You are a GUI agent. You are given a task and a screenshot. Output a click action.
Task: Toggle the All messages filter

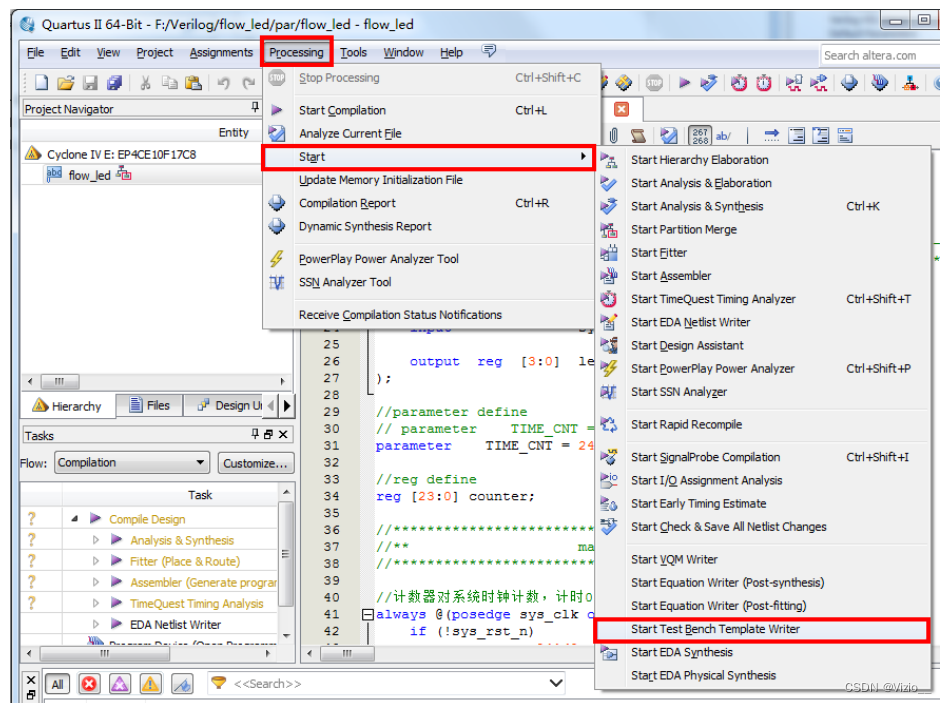click(x=57, y=684)
